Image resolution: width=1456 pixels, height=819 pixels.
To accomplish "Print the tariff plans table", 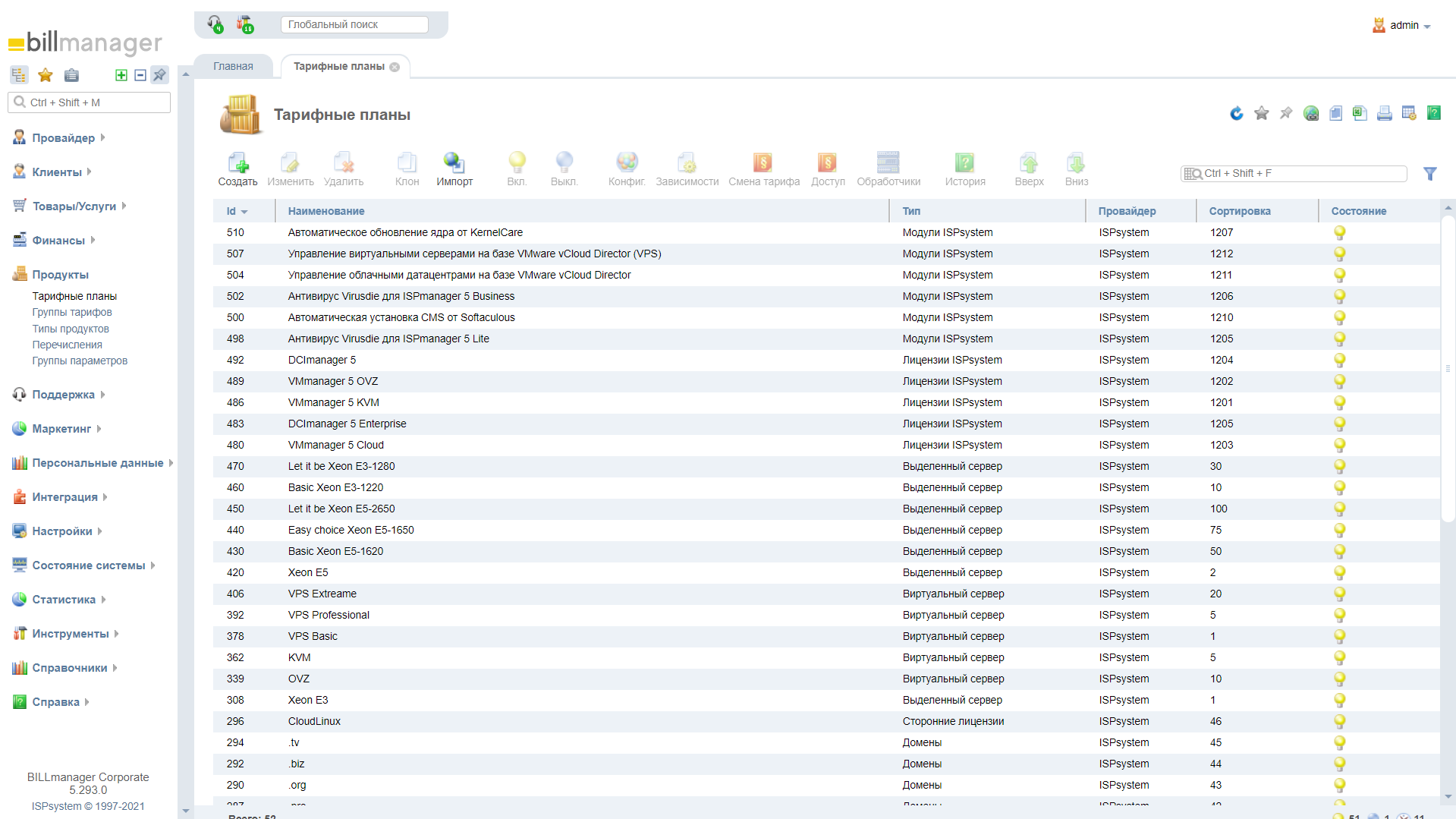I will (1384, 113).
